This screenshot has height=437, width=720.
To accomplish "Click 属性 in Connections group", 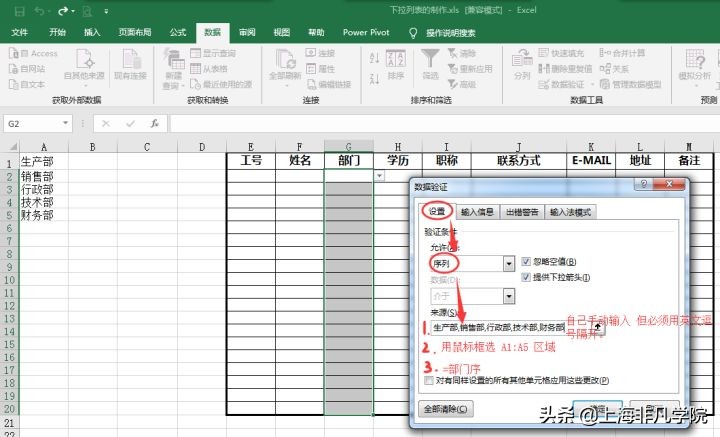I will [x=321, y=69].
